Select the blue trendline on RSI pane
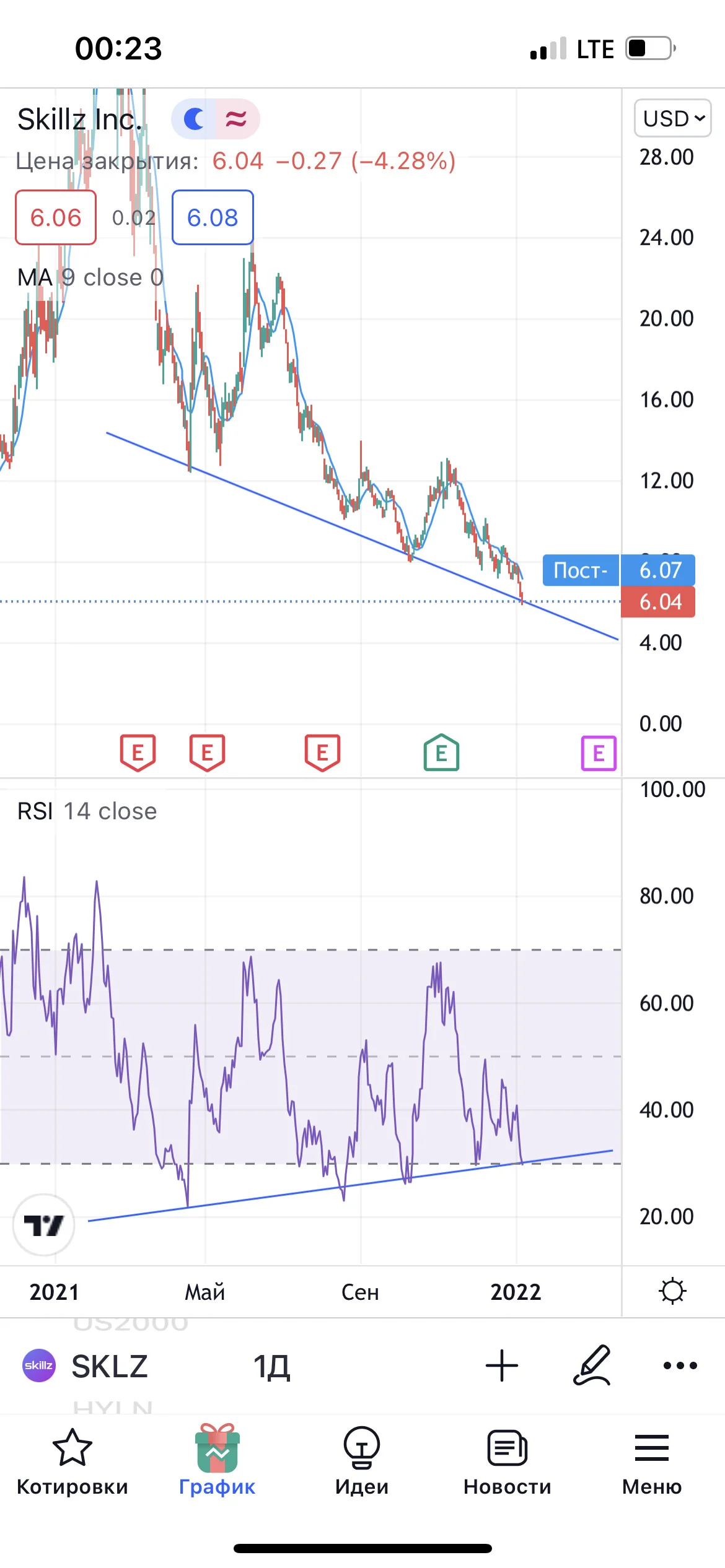This screenshot has height=1568, width=725. 350,1185
